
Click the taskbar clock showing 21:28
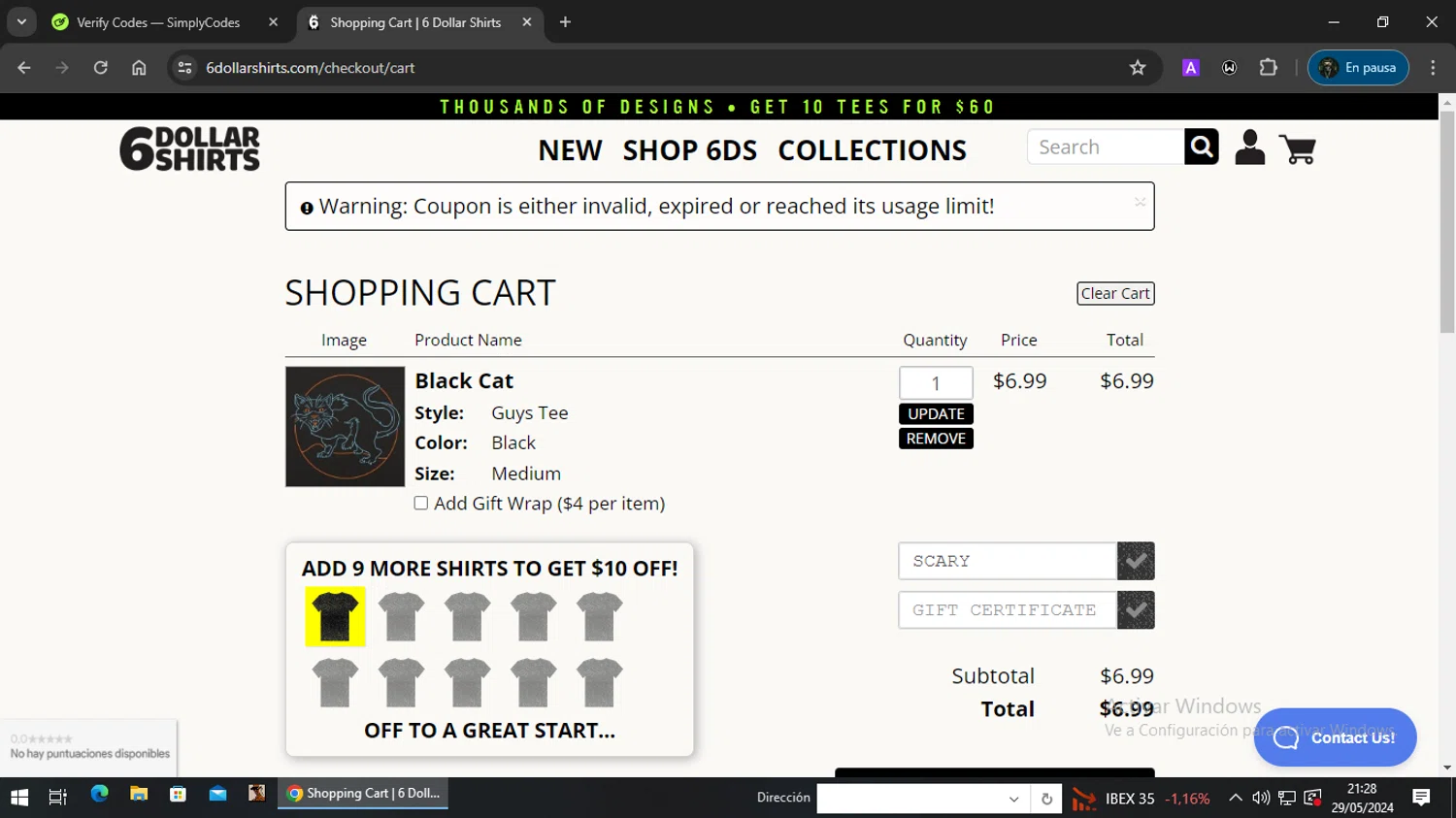[x=1362, y=798]
